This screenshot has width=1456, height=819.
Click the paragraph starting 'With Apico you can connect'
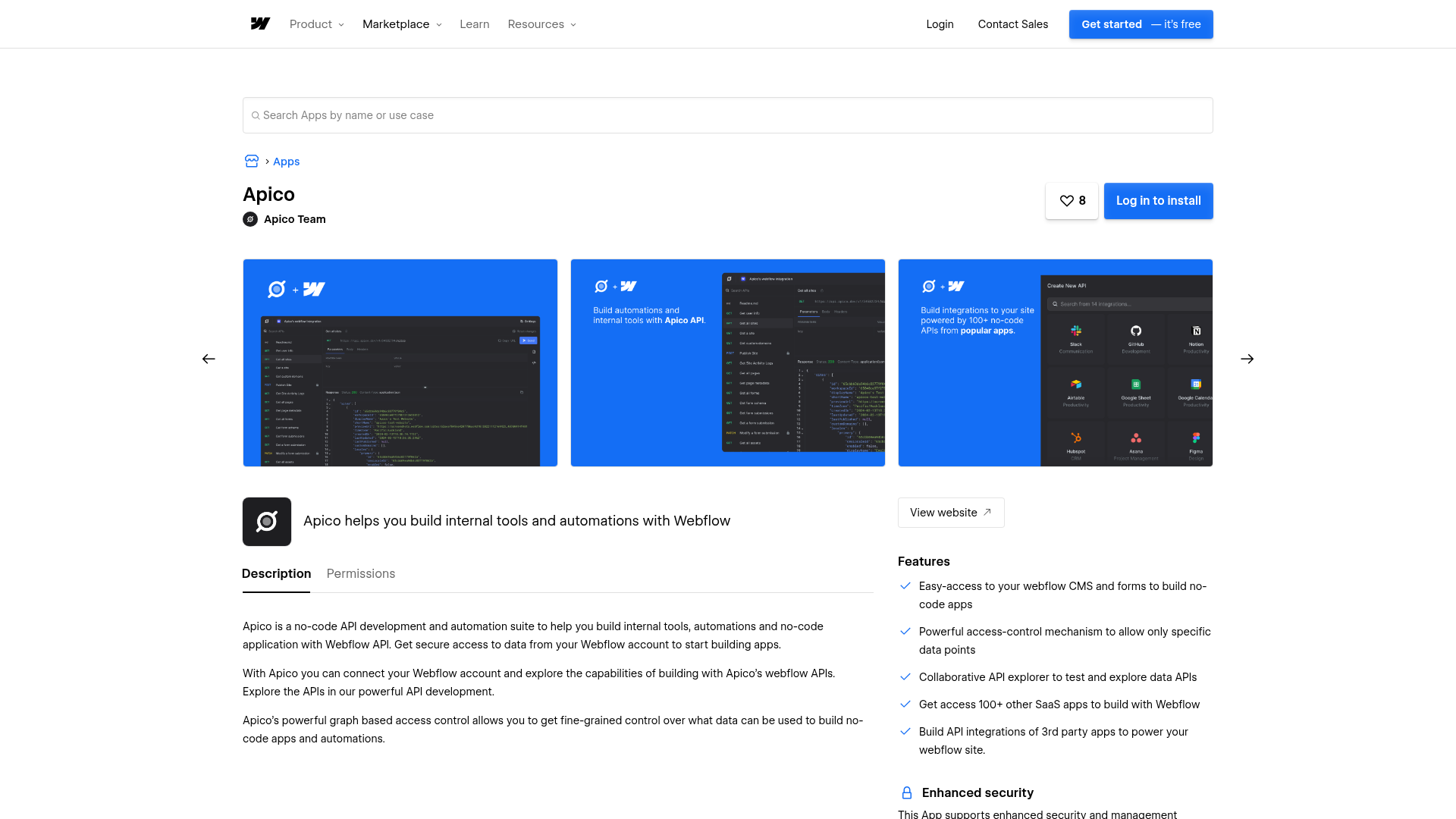[538, 682]
